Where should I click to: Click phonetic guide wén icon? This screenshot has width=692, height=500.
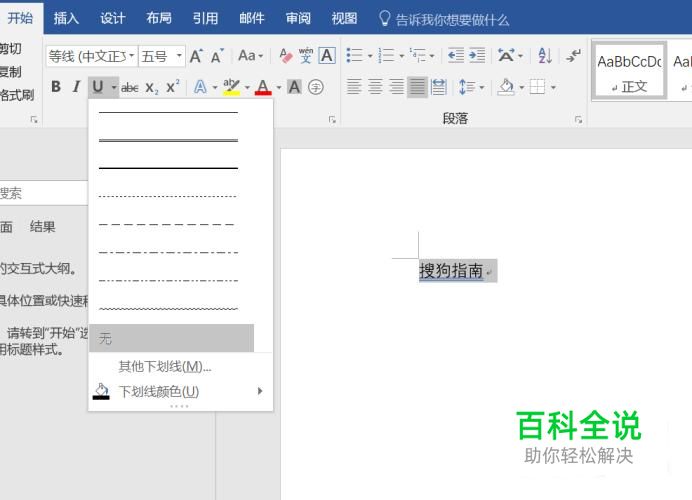(x=306, y=56)
